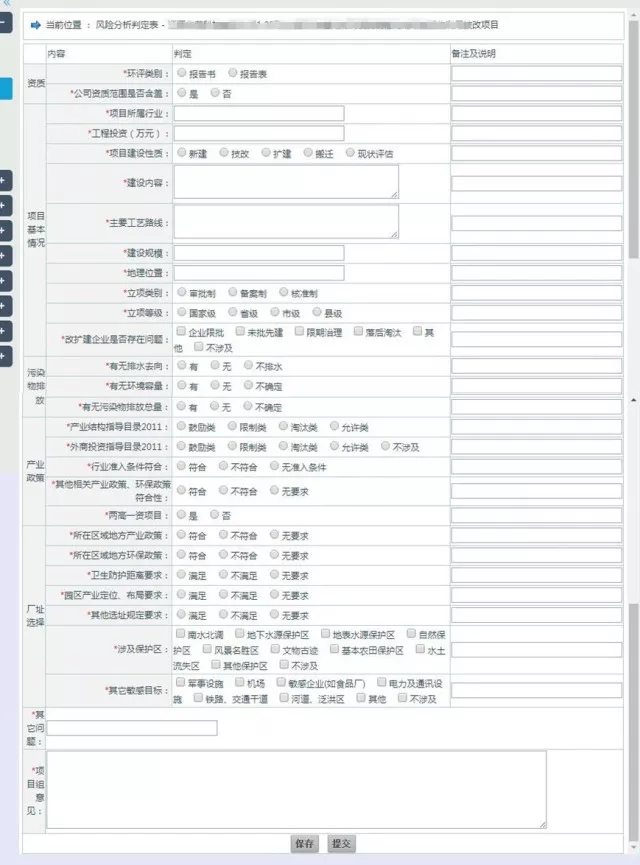Click the blue arrow icon beside 当前位置

[x=35, y=24]
